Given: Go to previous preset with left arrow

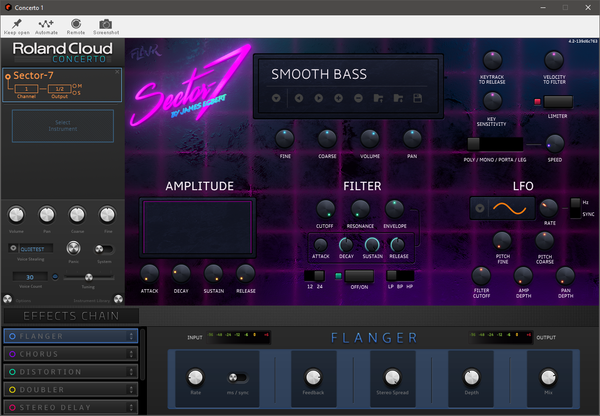Looking at the screenshot, I should coord(299,98).
